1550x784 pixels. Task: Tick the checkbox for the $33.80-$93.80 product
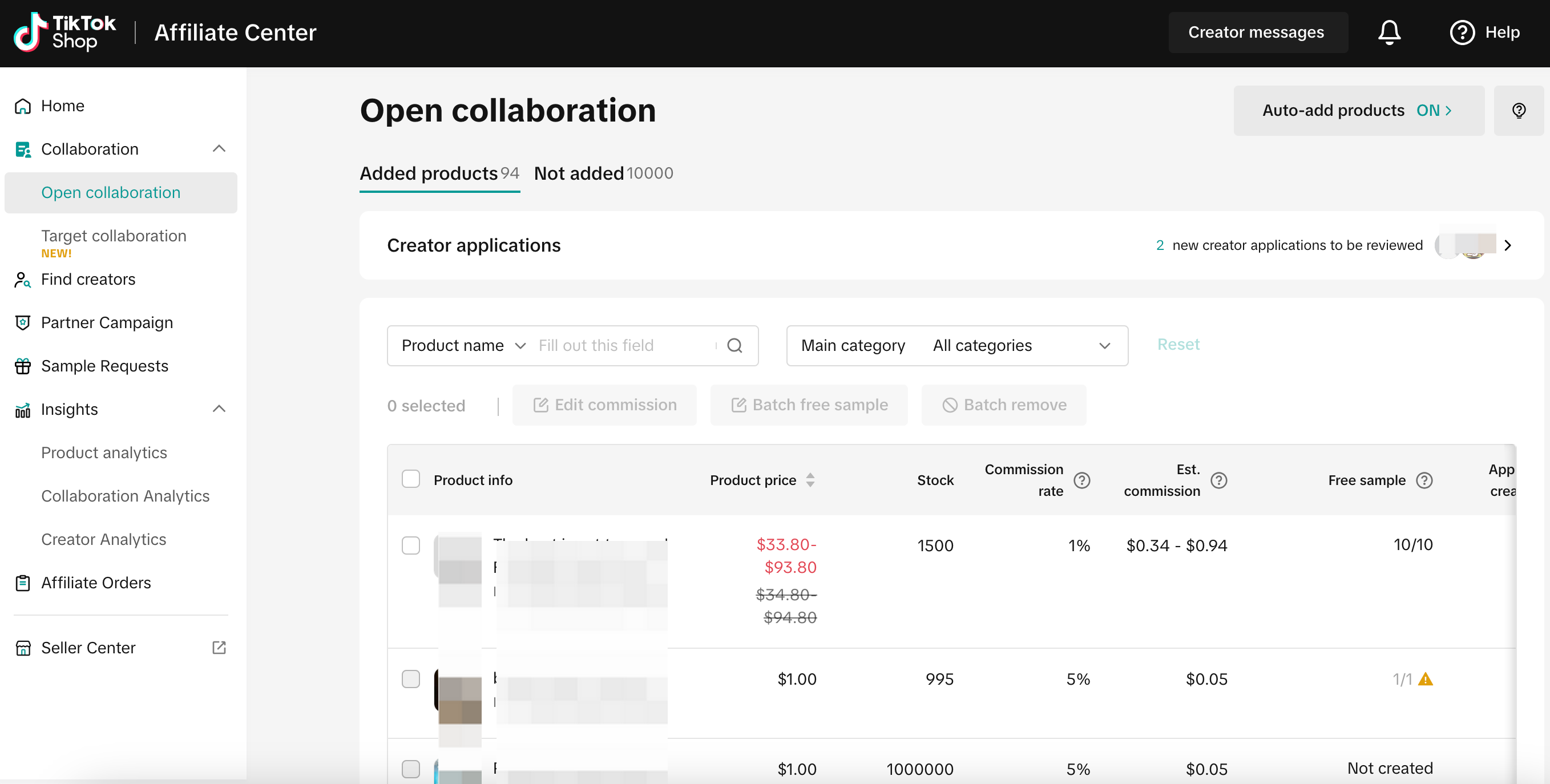click(411, 545)
